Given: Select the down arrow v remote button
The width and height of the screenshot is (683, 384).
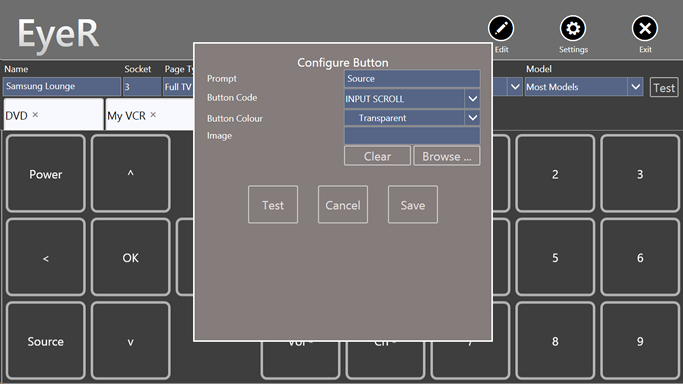Looking at the screenshot, I should [x=131, y=341].
